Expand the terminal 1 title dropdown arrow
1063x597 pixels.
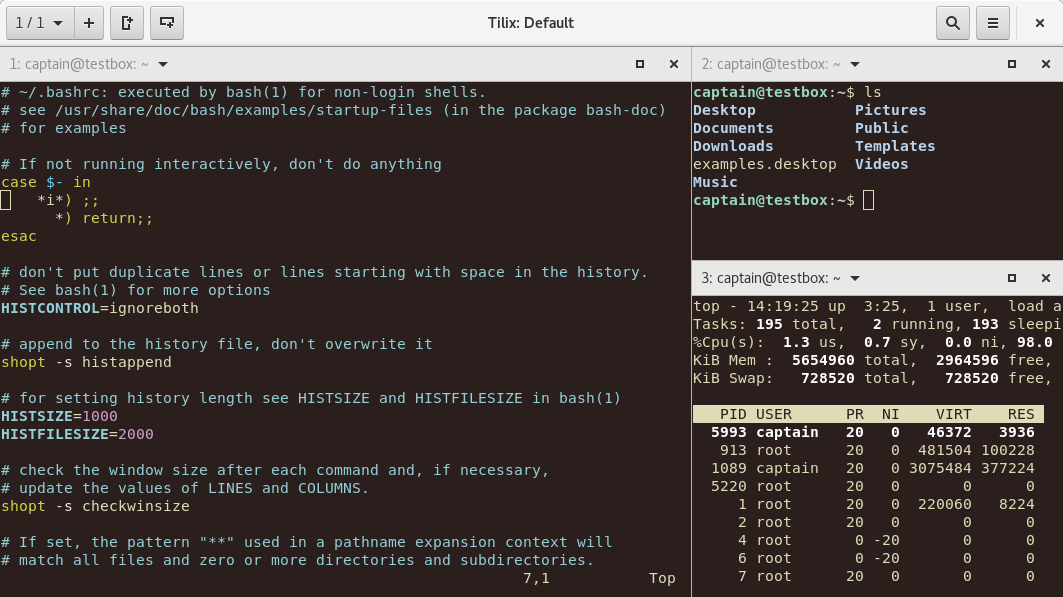pos(163,64)
